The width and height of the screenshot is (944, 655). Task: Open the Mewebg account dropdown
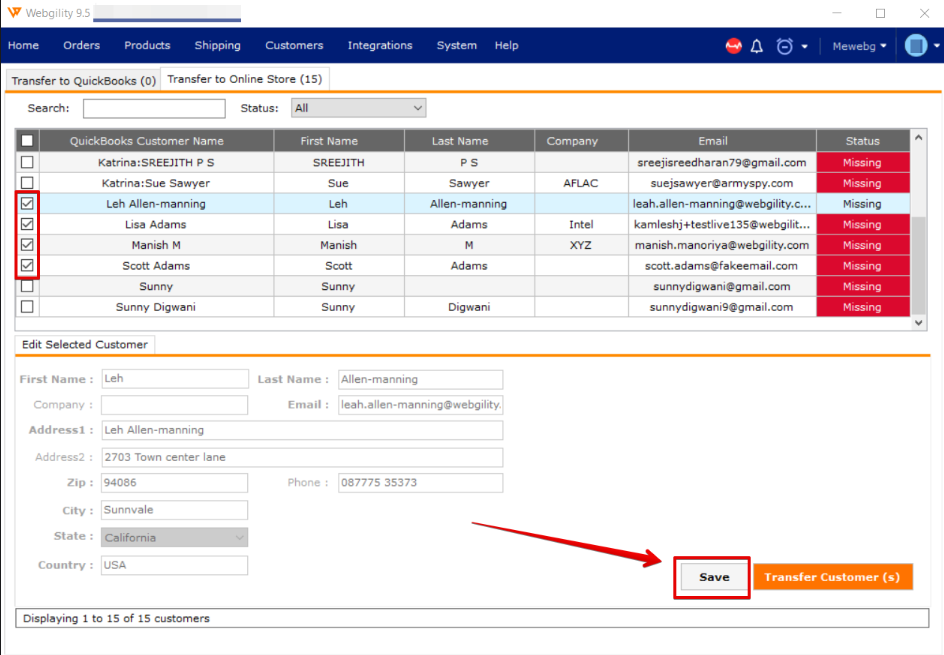click(x=859, y=46)
